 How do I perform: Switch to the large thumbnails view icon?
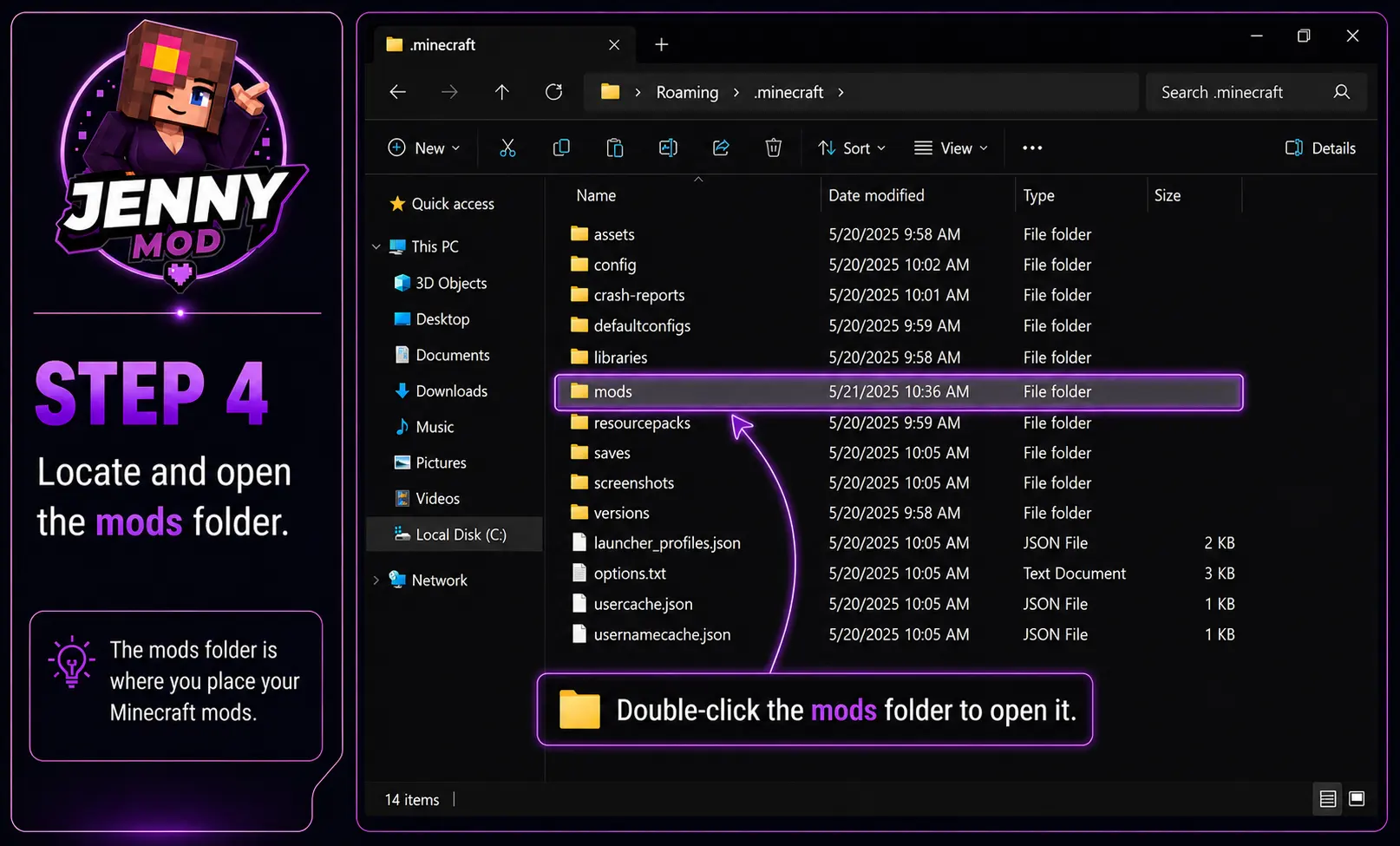[1357, 799]
